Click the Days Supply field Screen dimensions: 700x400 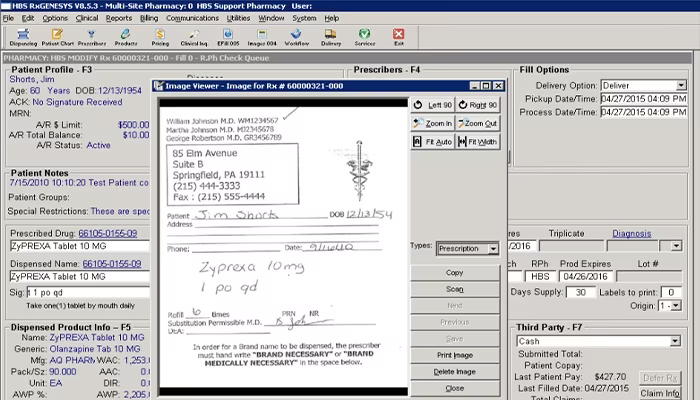[x=580, y=292]
